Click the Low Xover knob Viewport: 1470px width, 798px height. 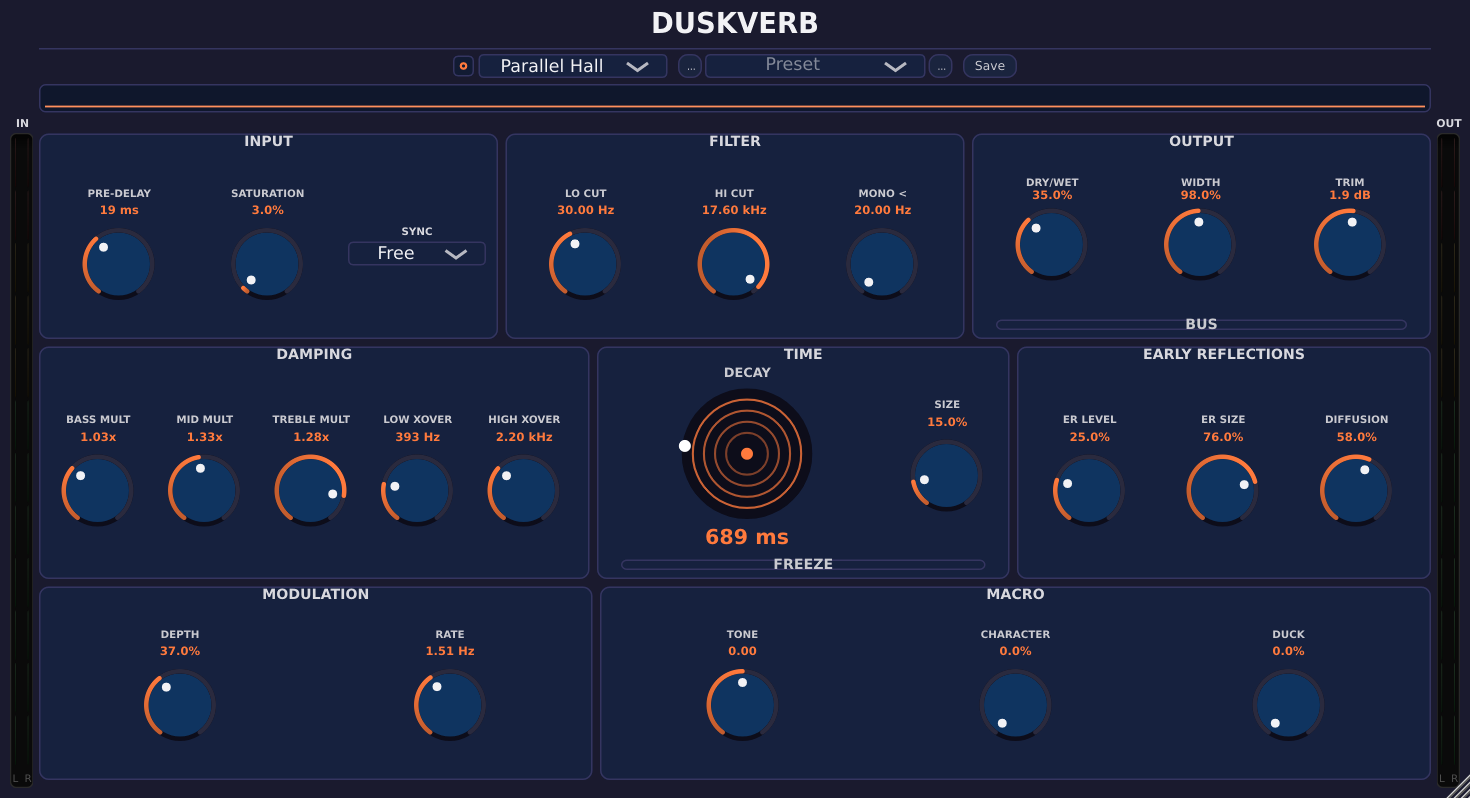[417, 490]
